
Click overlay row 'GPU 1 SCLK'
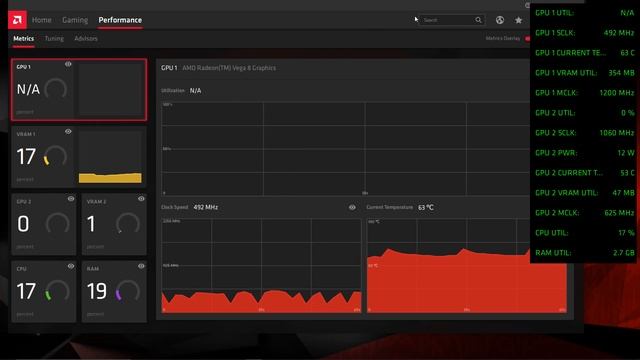(584, 33)
